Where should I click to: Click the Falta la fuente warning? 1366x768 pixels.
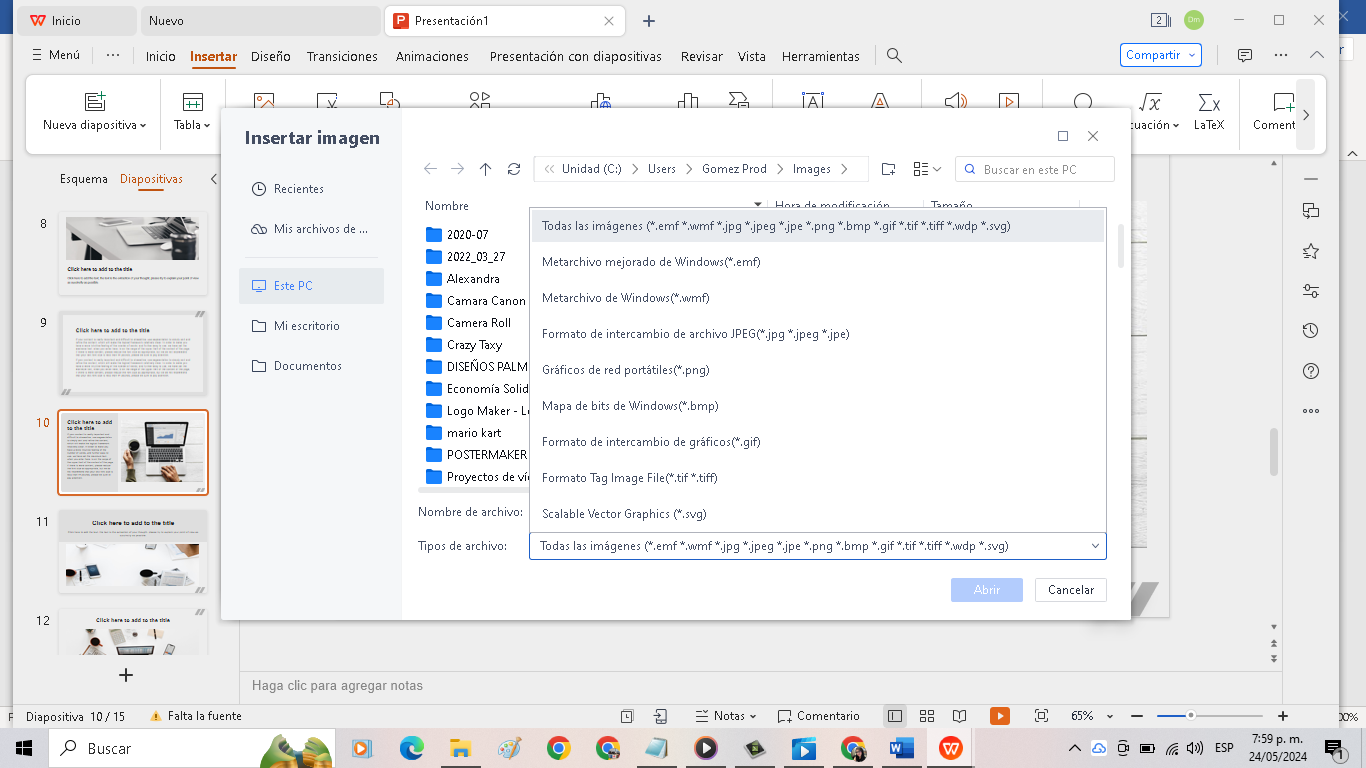196,716
